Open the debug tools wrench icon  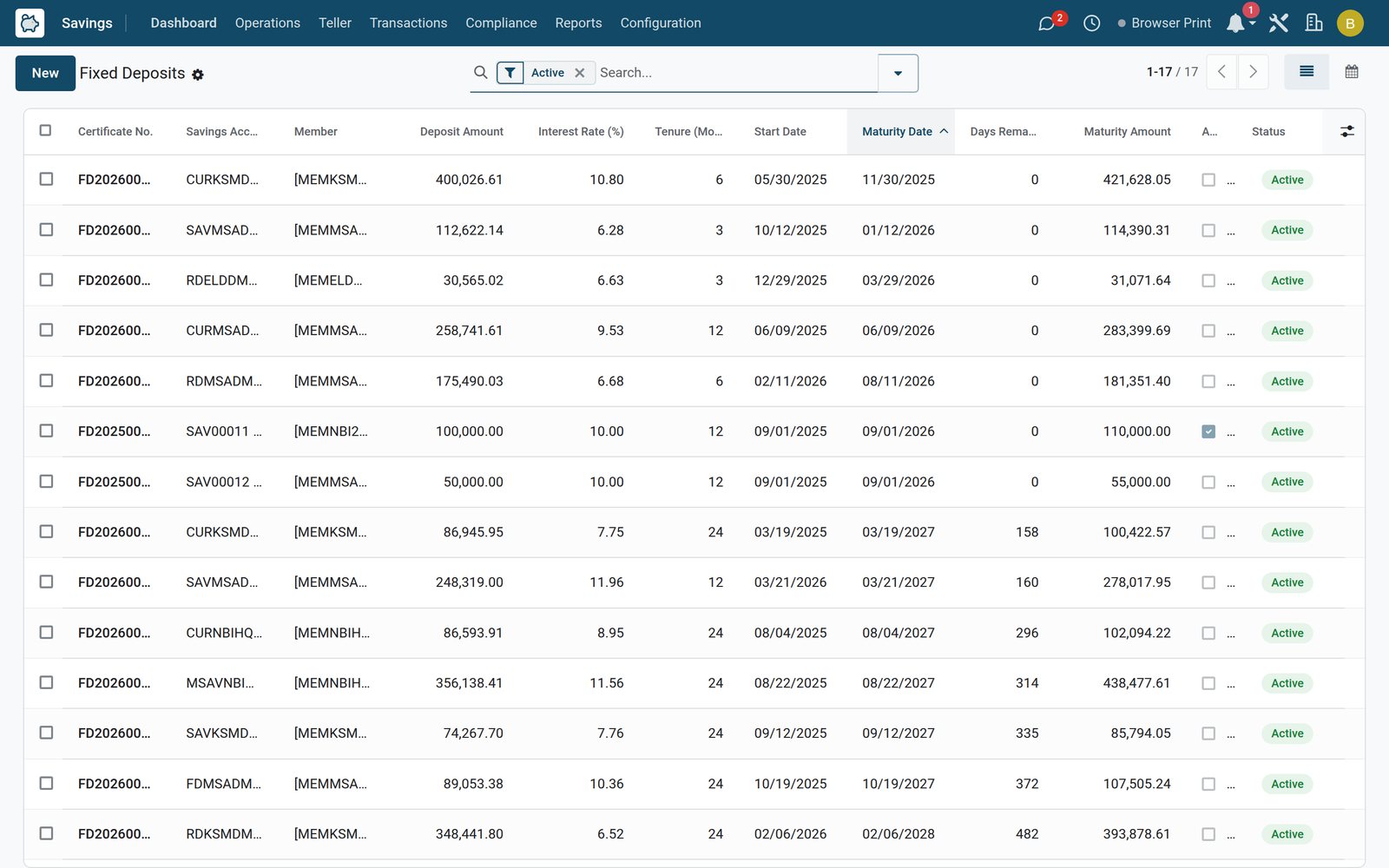[x=1278, y=23]
